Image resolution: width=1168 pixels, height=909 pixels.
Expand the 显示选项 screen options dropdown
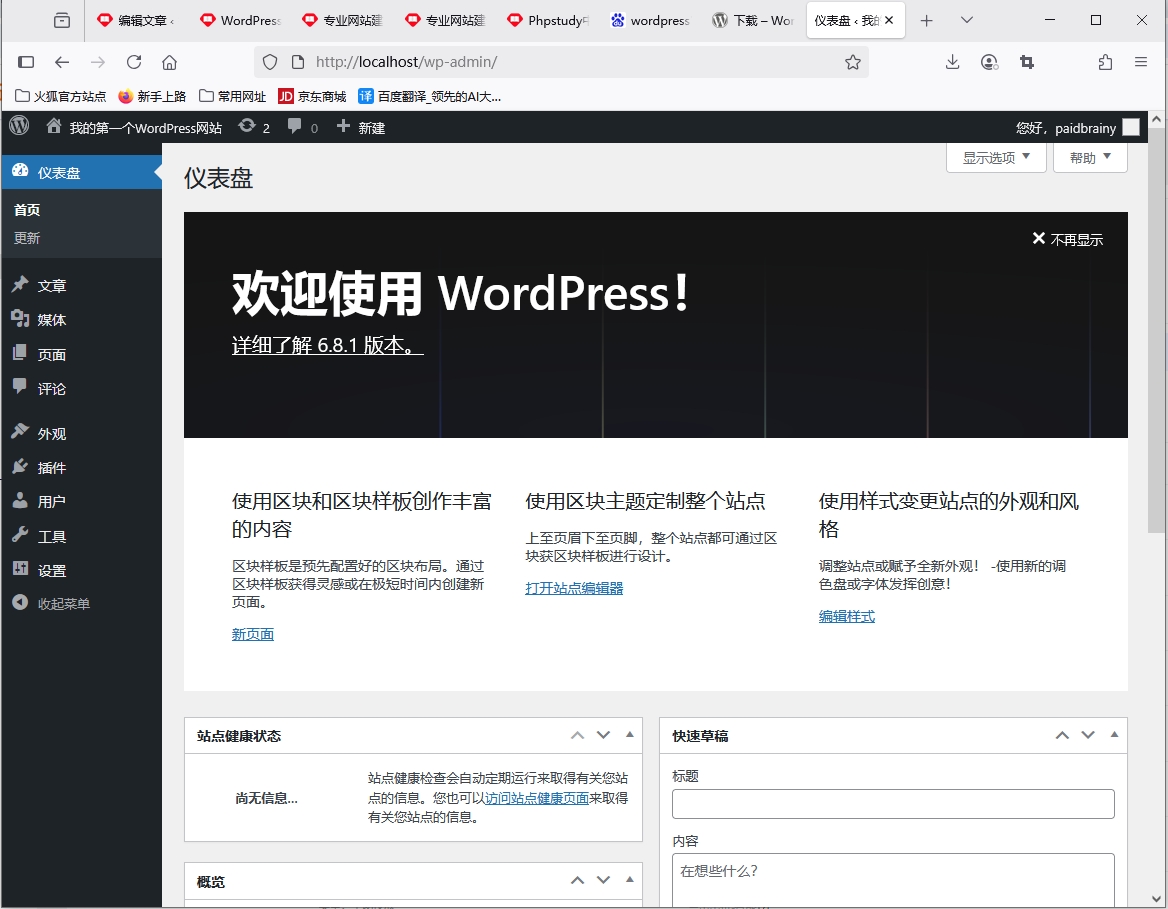coord(996,157)
